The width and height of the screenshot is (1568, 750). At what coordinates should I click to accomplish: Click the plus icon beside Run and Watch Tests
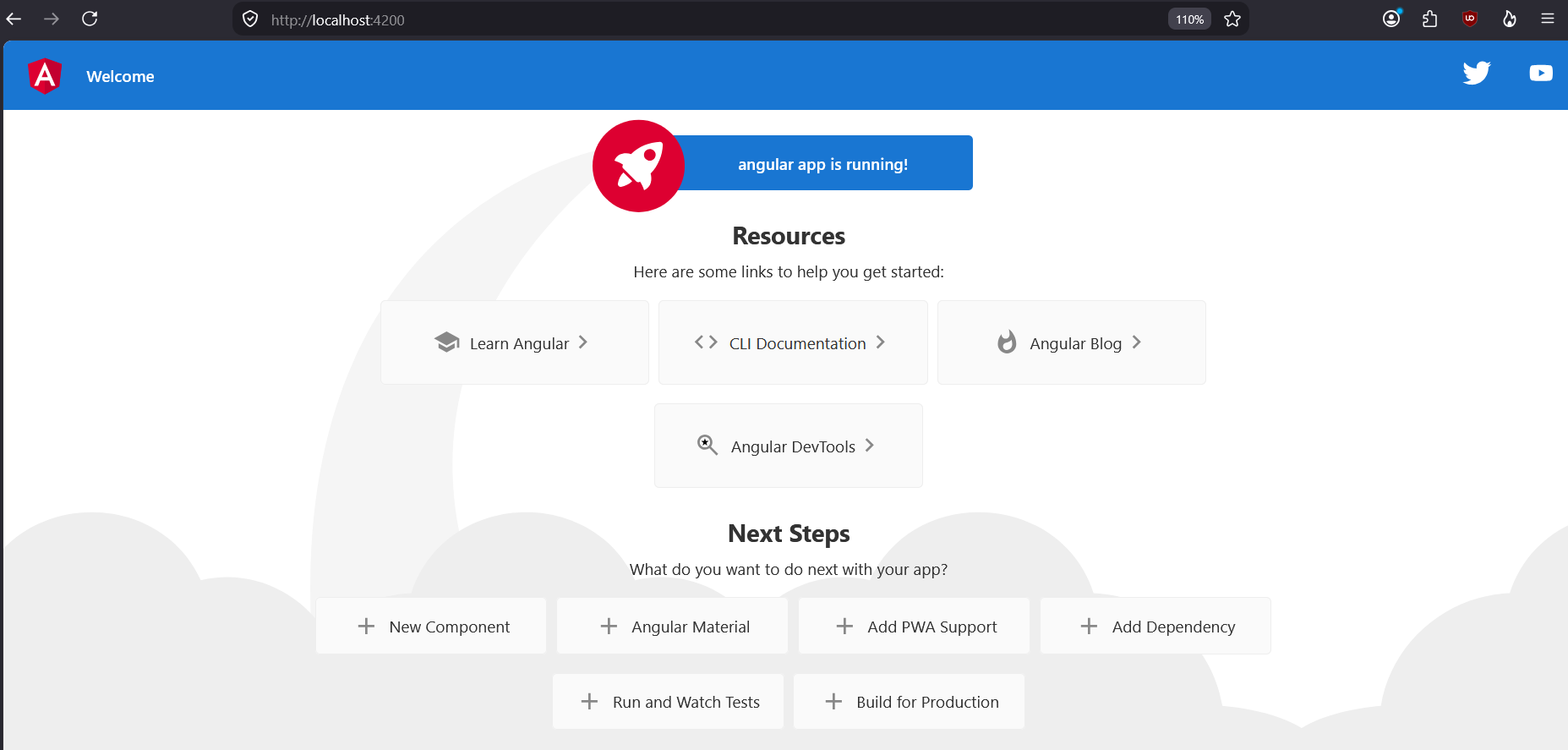click(589, 701)
